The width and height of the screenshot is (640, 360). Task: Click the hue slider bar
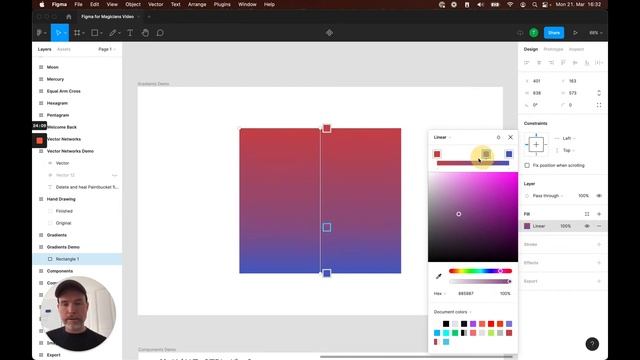[x=480, y=271]
